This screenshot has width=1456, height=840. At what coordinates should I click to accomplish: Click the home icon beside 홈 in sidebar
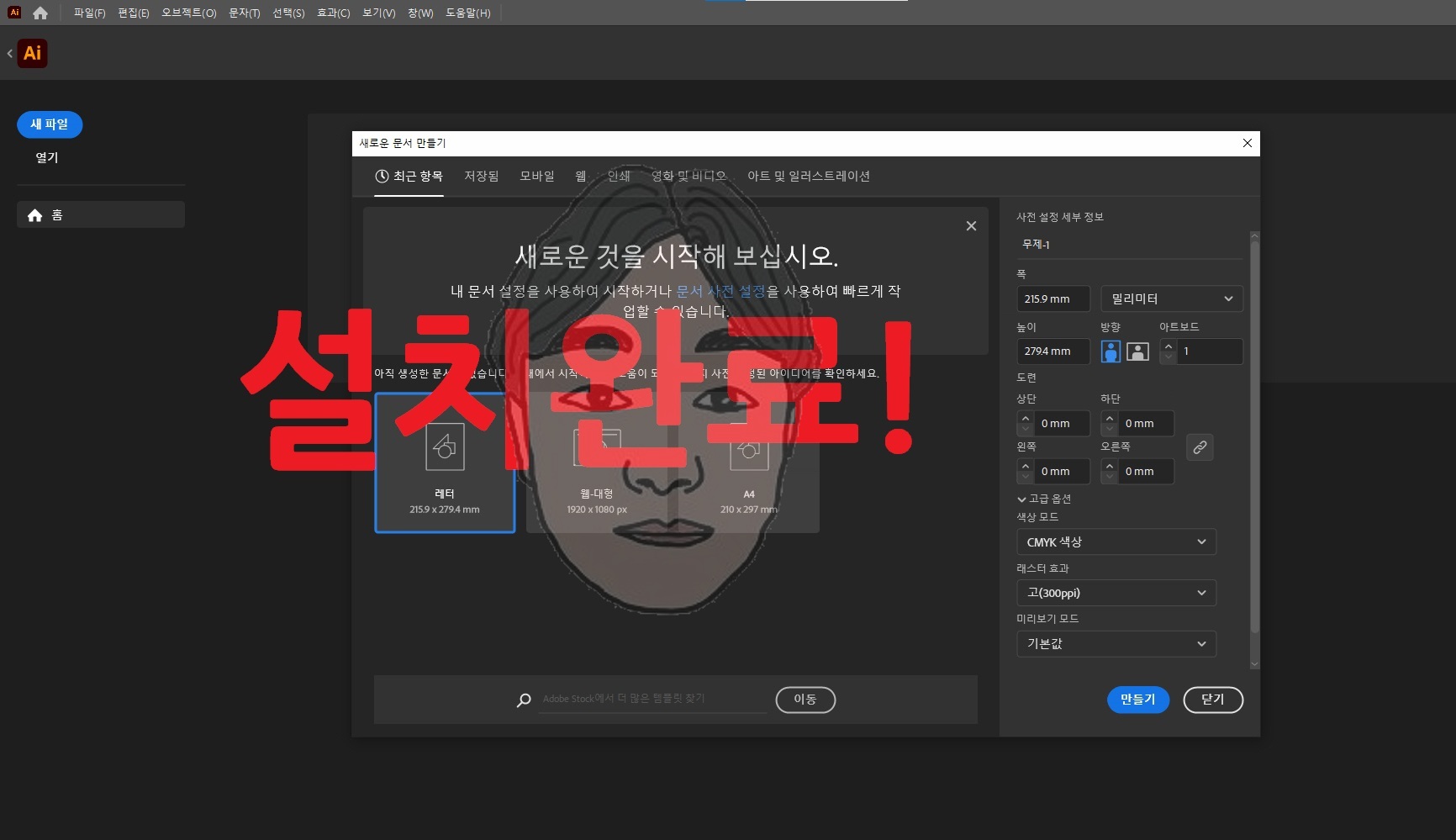pos(34,214)
